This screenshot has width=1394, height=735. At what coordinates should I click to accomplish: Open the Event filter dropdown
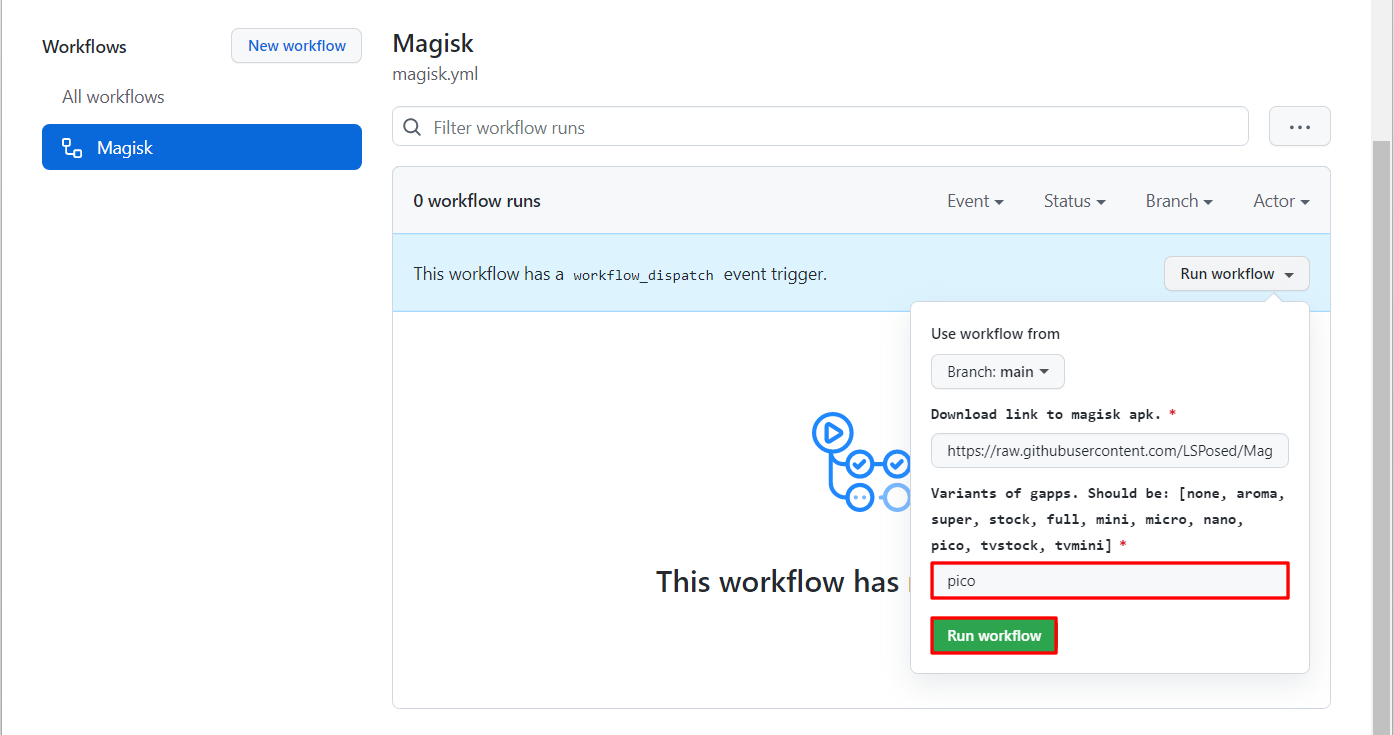(976, 201)
